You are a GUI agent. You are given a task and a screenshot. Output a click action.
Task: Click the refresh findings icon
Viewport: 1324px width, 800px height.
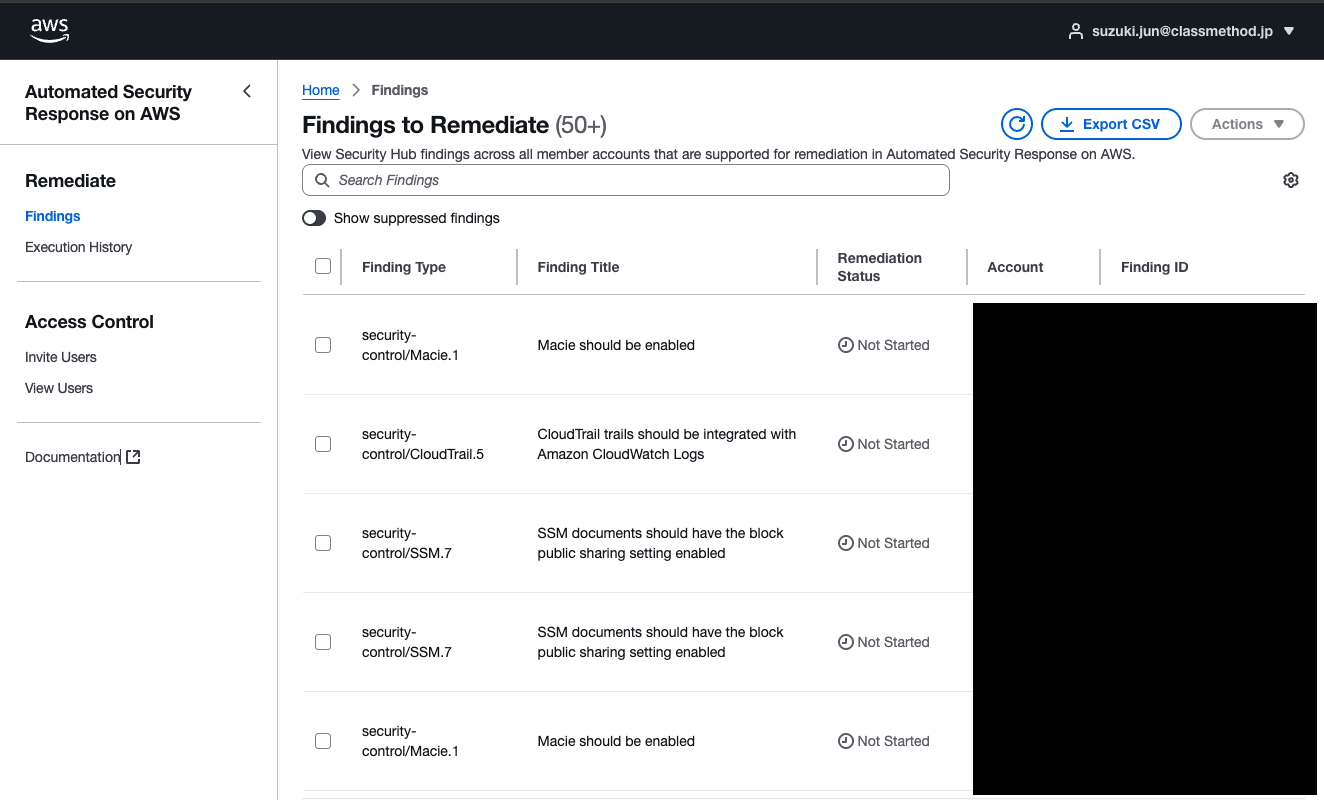[x=1016, y=124]
